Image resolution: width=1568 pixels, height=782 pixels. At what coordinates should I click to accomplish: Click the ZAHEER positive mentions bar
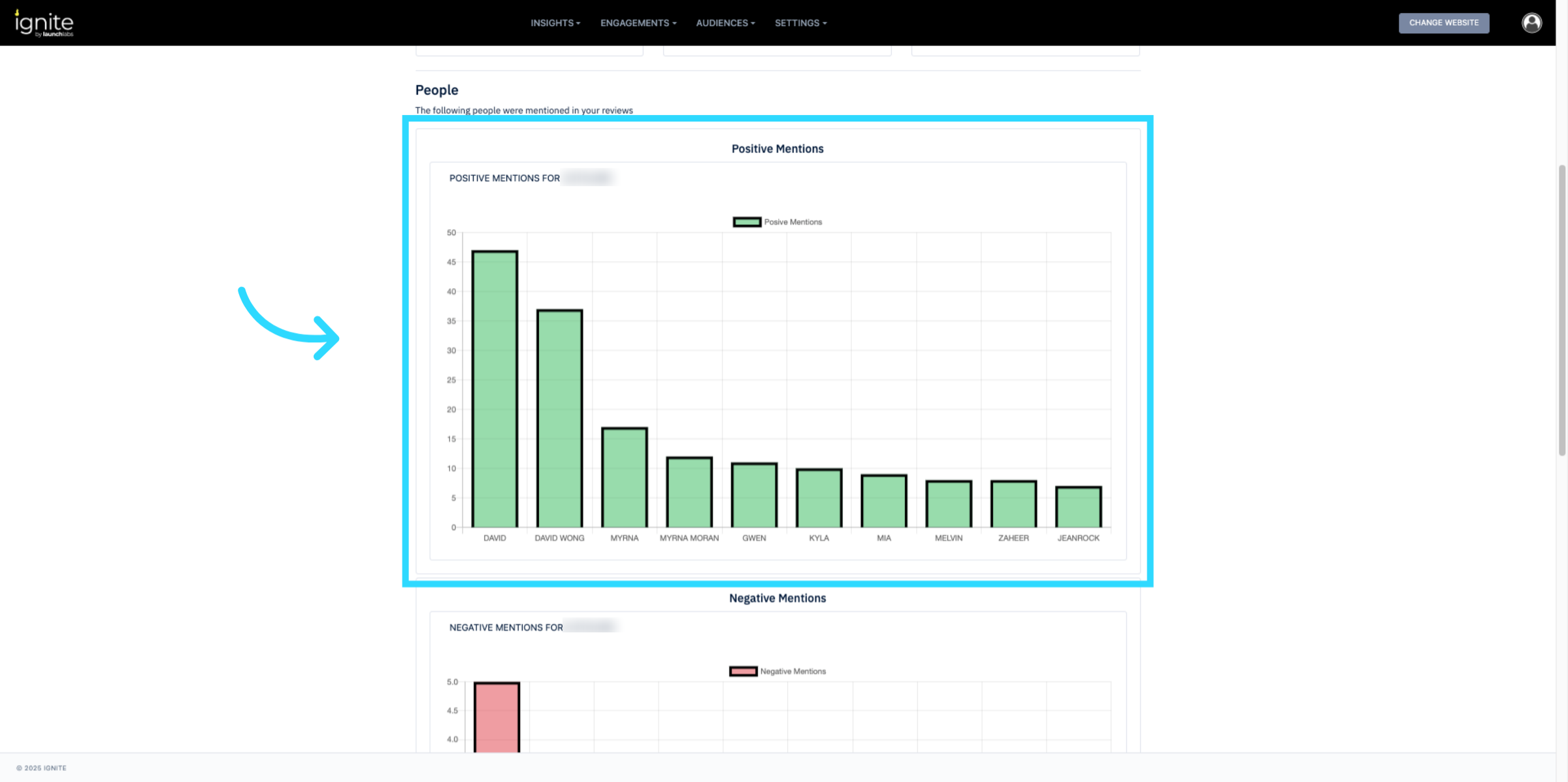point(1013,504)
